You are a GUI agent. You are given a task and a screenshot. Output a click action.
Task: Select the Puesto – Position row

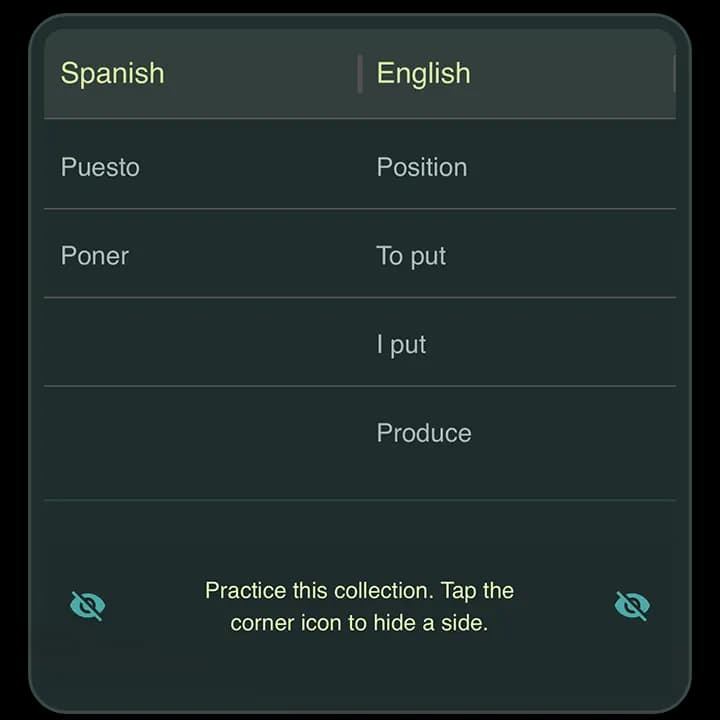pyautogui.click(x=360, y=164)
